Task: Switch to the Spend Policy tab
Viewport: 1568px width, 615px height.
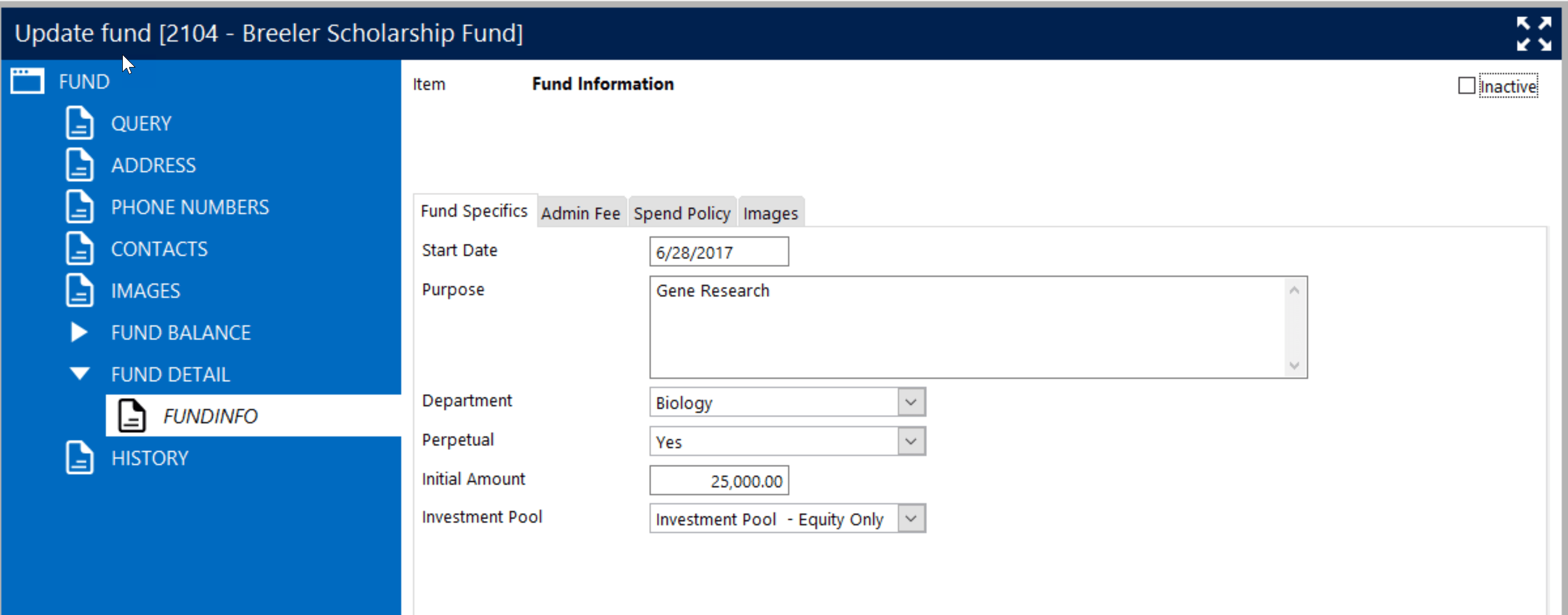Action: (x=682, y=213)
